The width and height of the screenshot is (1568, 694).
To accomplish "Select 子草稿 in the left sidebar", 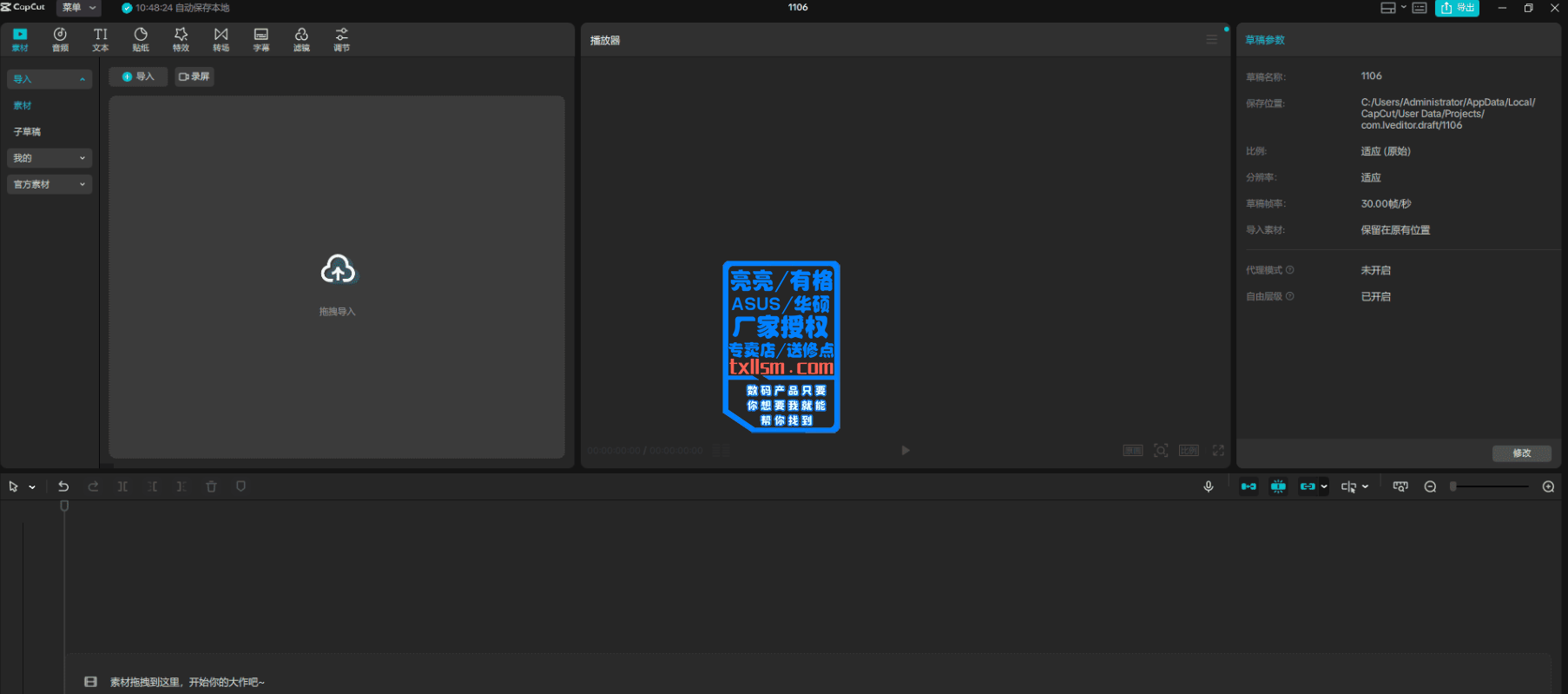I will pos(27,132).
